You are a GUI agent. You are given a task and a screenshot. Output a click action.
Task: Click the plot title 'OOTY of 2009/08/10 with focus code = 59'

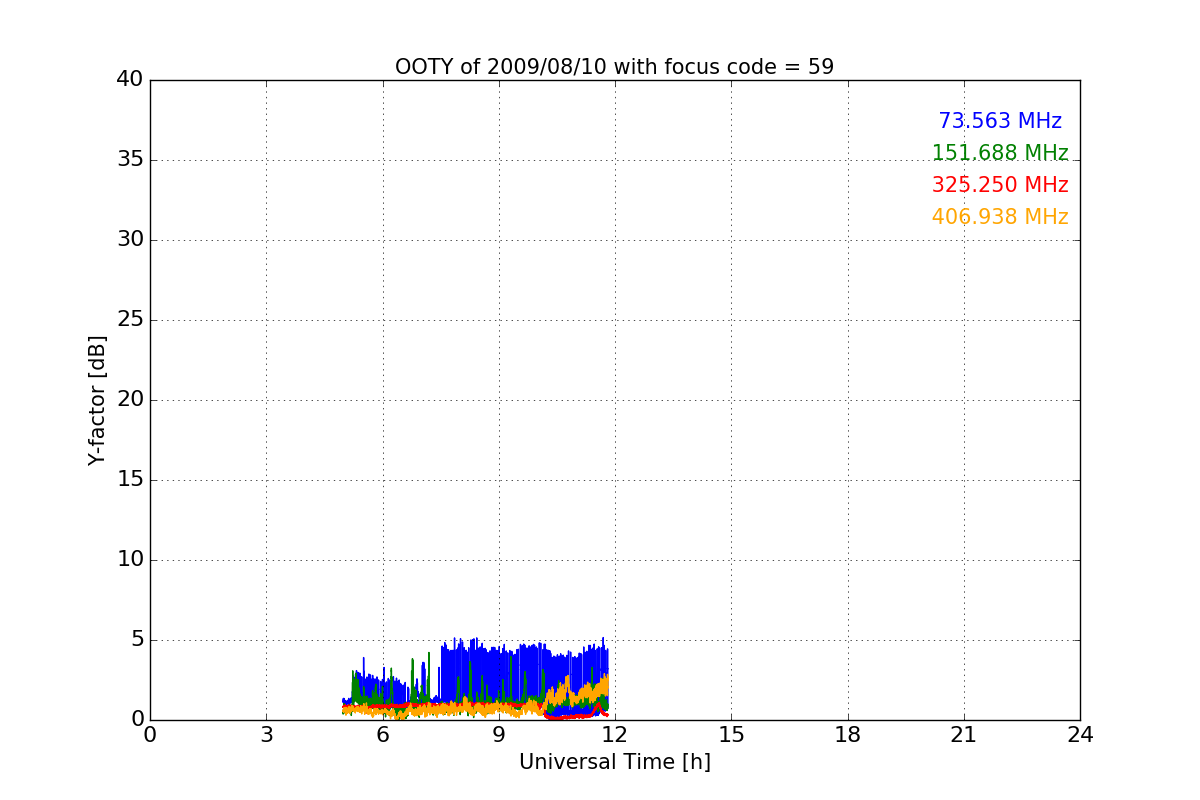tap(614, 67)
